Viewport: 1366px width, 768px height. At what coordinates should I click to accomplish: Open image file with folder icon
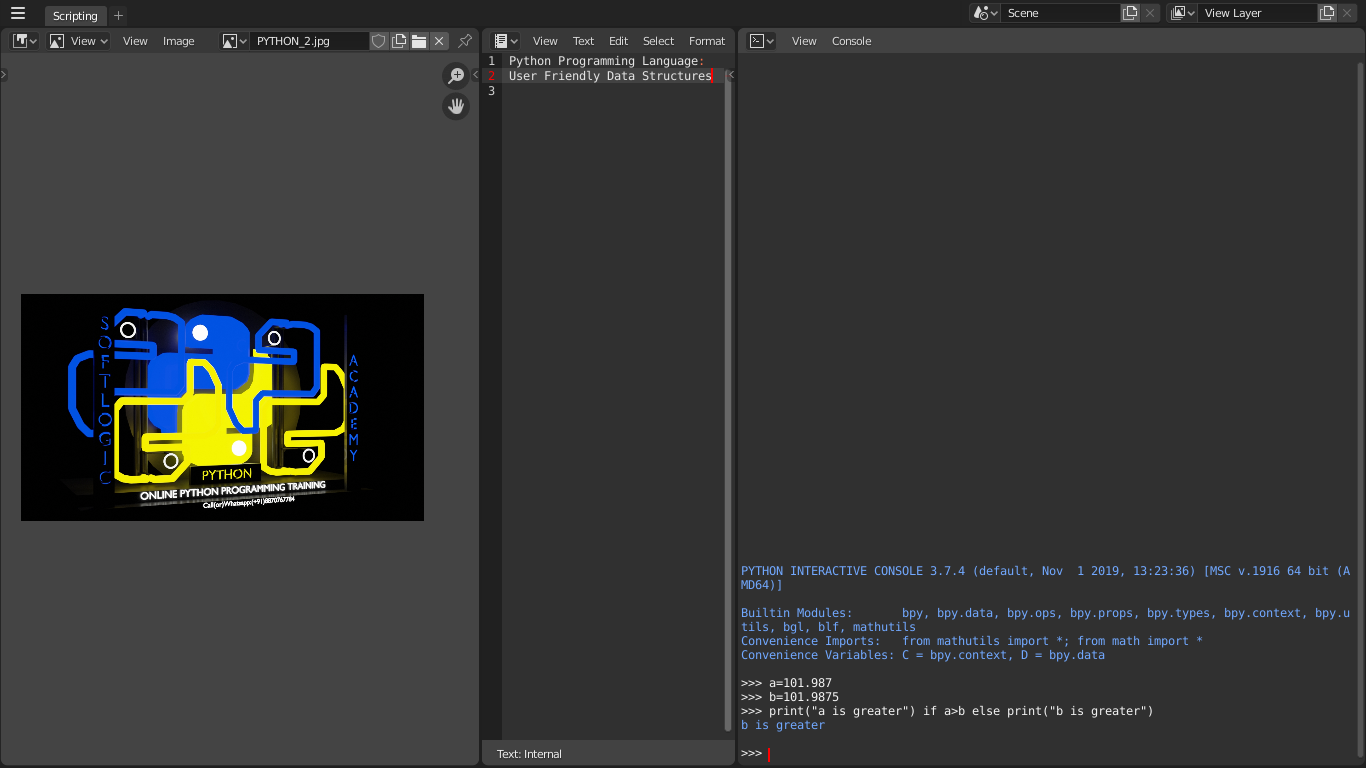point(419,41)
